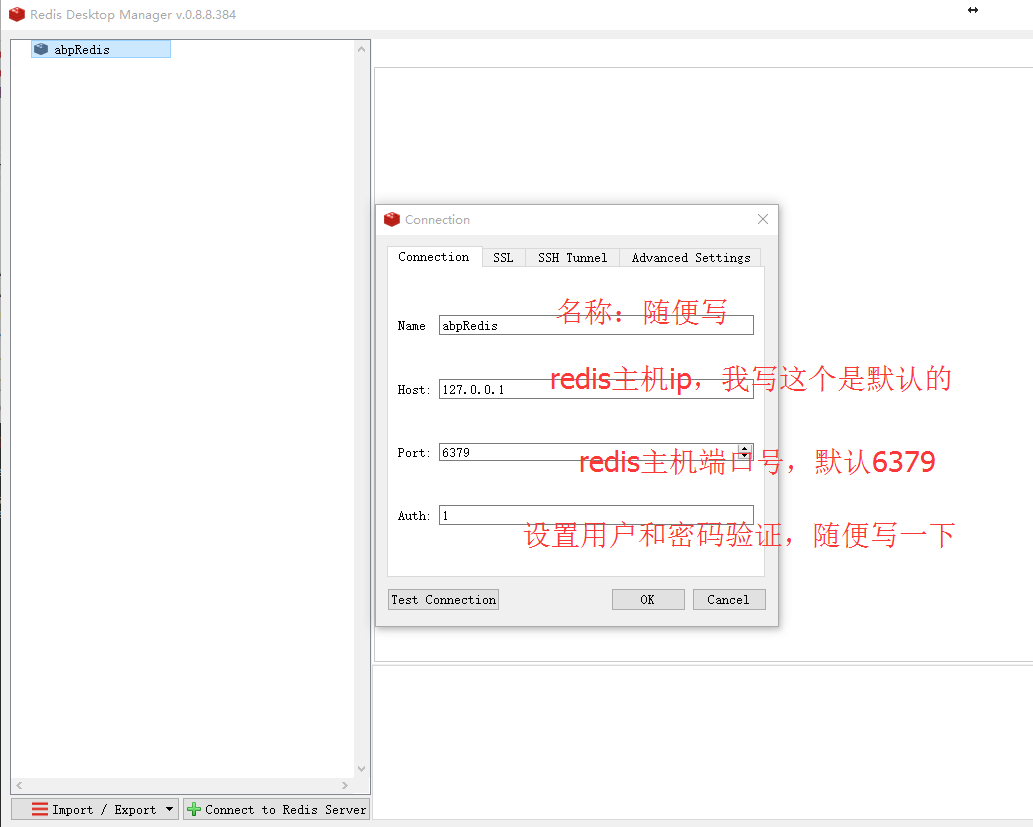Screen dimensions: 1033x827
Task: Click left arrow of horizontal scrollbar
Action: [20, 785]
